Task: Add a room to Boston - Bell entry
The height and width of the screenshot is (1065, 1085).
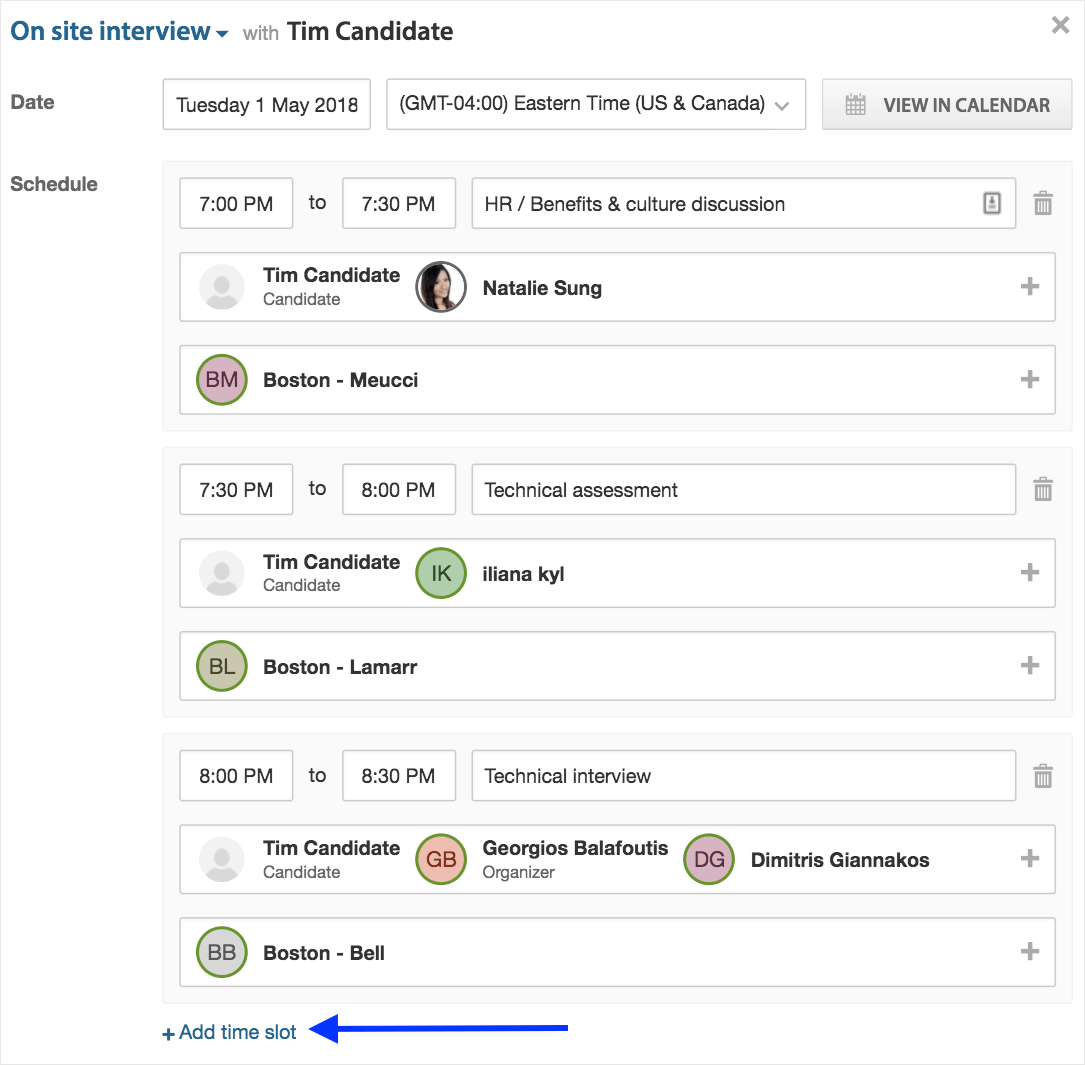Action: tap(1029, 952)
